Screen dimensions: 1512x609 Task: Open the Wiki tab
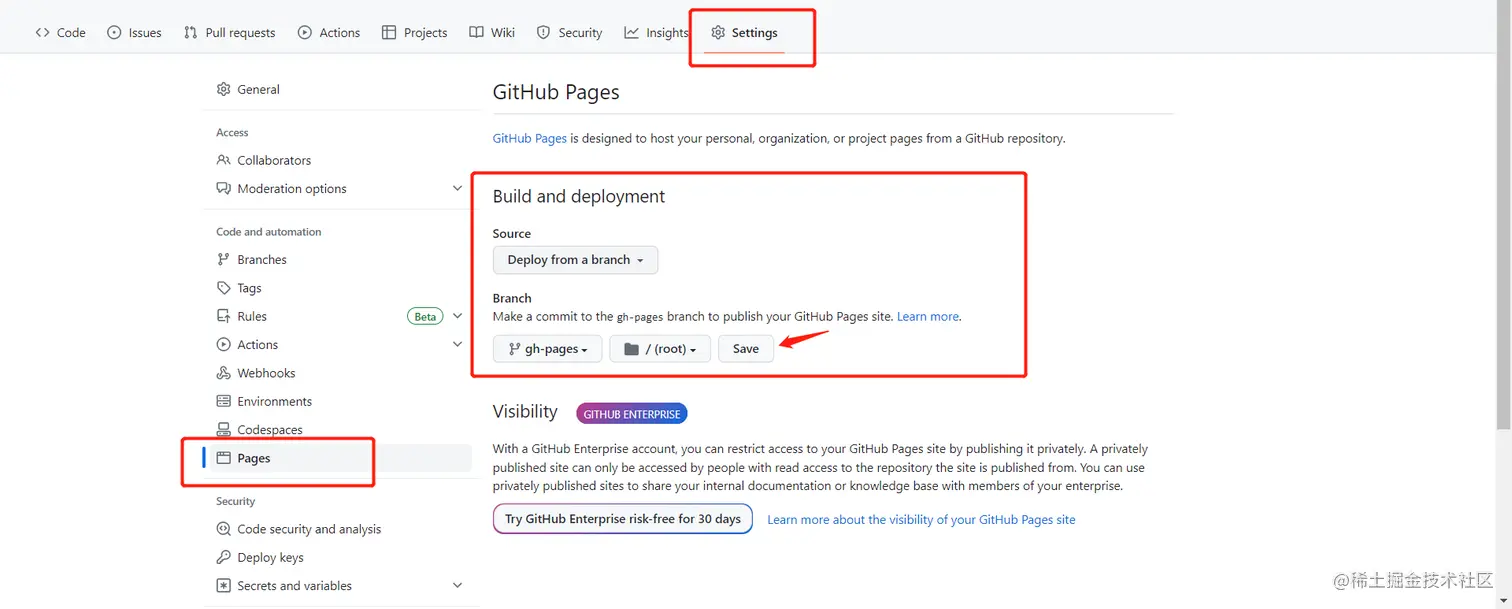pos(492,32)
